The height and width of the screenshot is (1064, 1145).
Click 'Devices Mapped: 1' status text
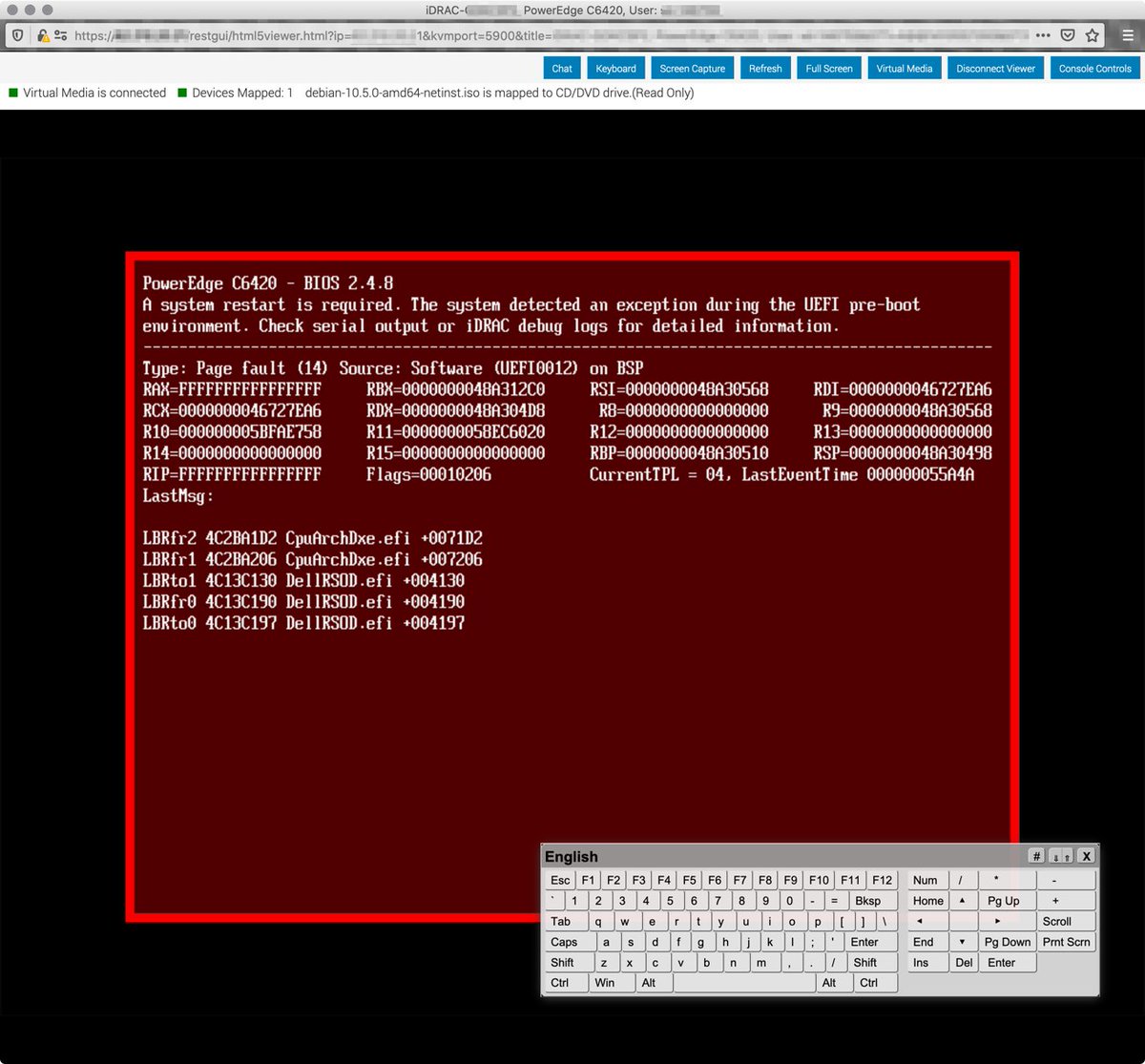coord(242,94)
